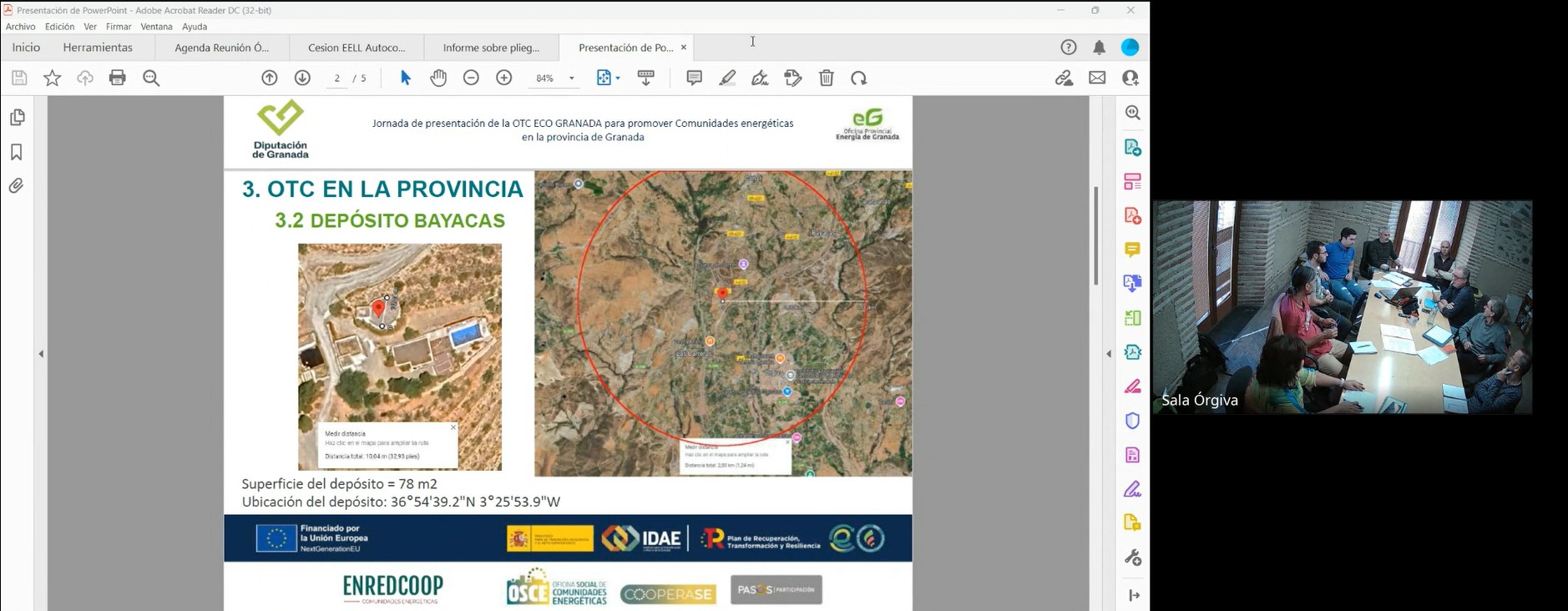Rotate the page view
The image size is (1568, 611).
point(859,78)
